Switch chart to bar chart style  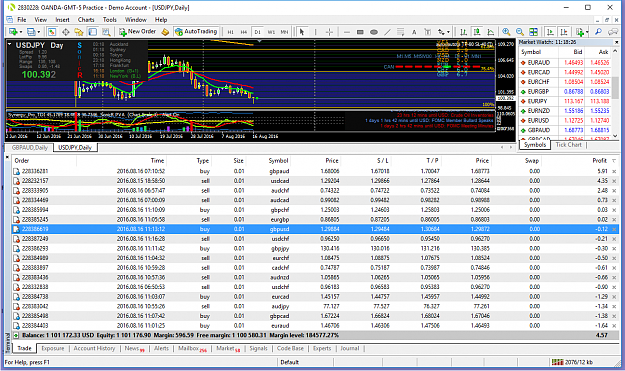(x=463, y=32)
